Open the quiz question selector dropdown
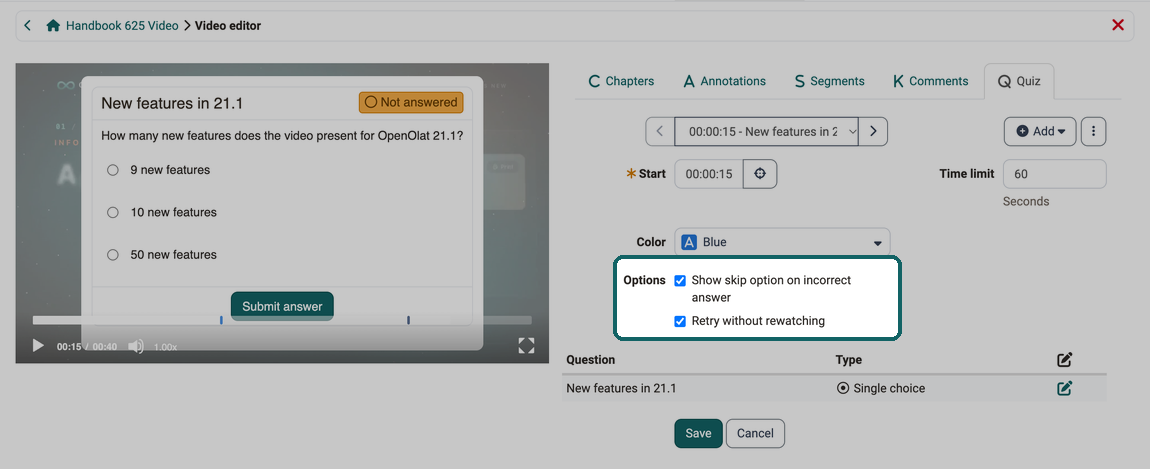 point(766,131)
